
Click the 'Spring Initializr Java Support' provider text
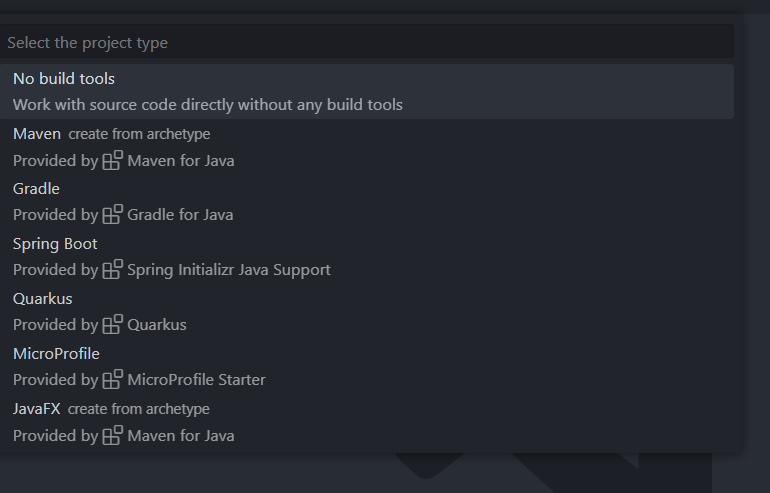click(229, 270)
